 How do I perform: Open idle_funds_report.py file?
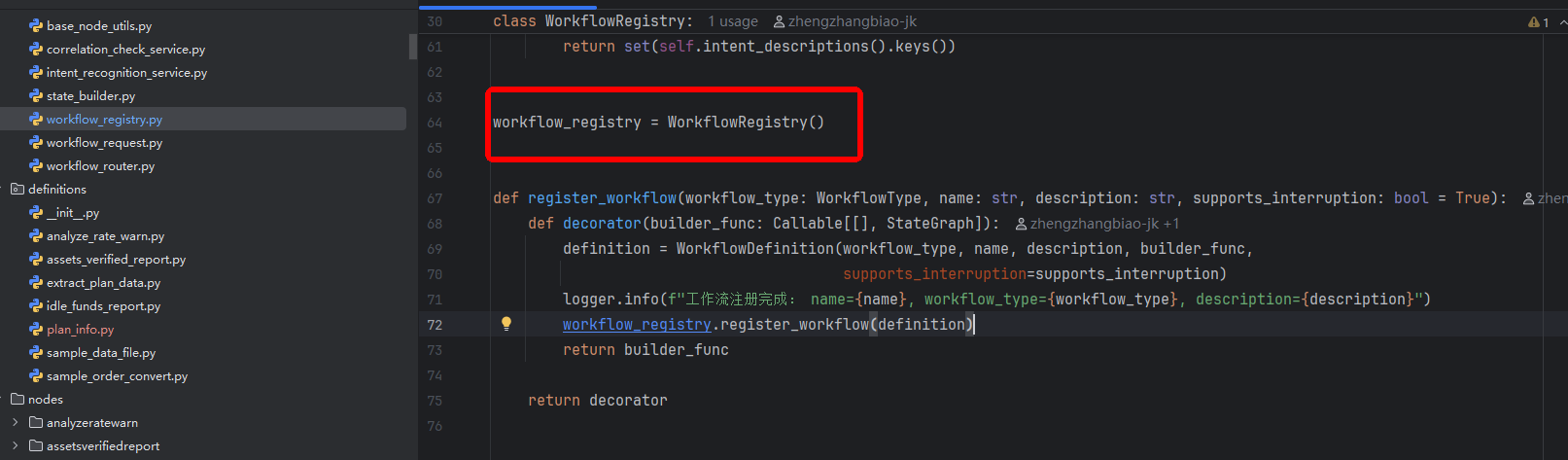(103, 306)
